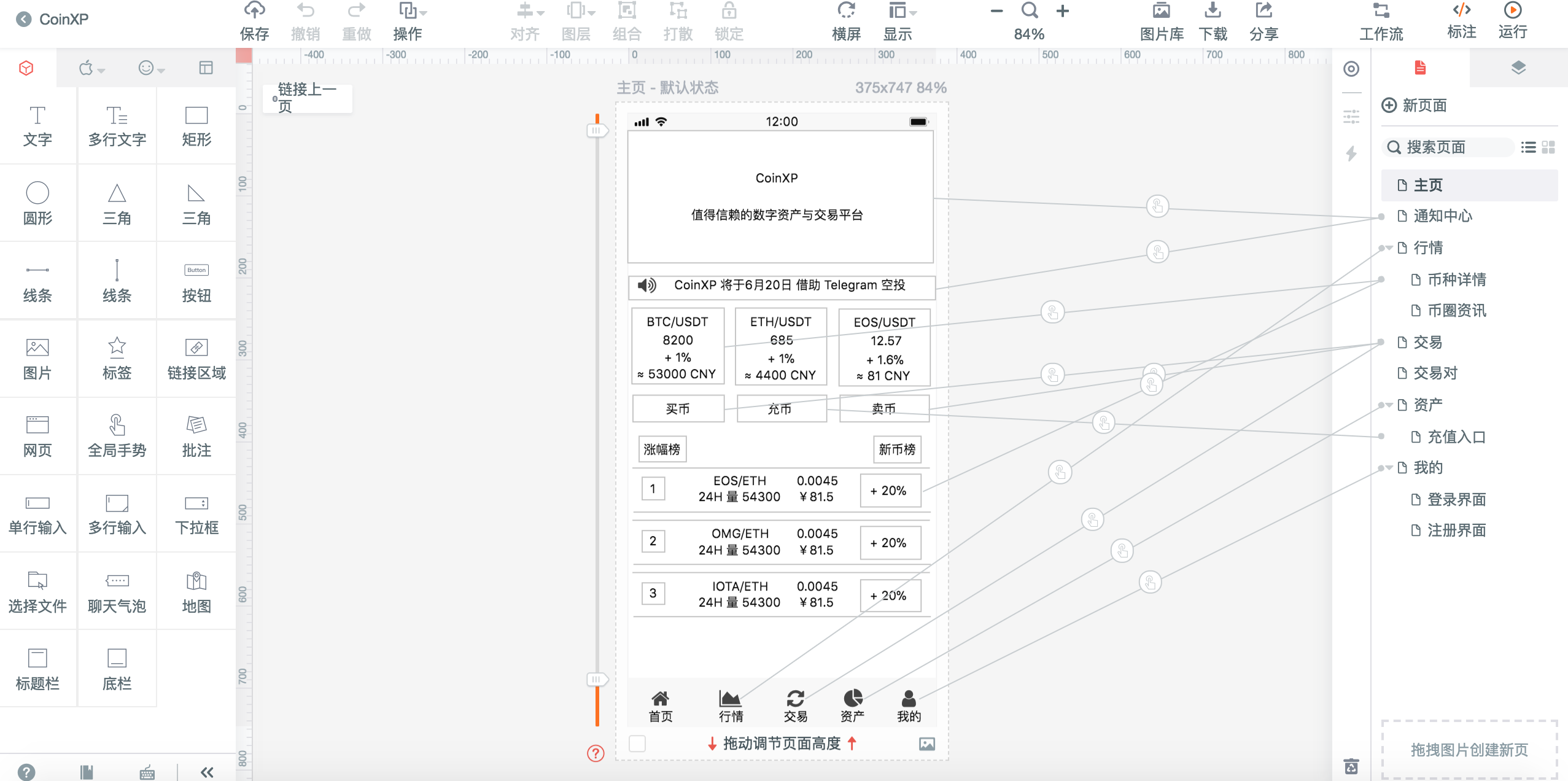Open the smiley icon library dropdown
1568x781 pixels.
pyautogui.click(x=151, y=68)
